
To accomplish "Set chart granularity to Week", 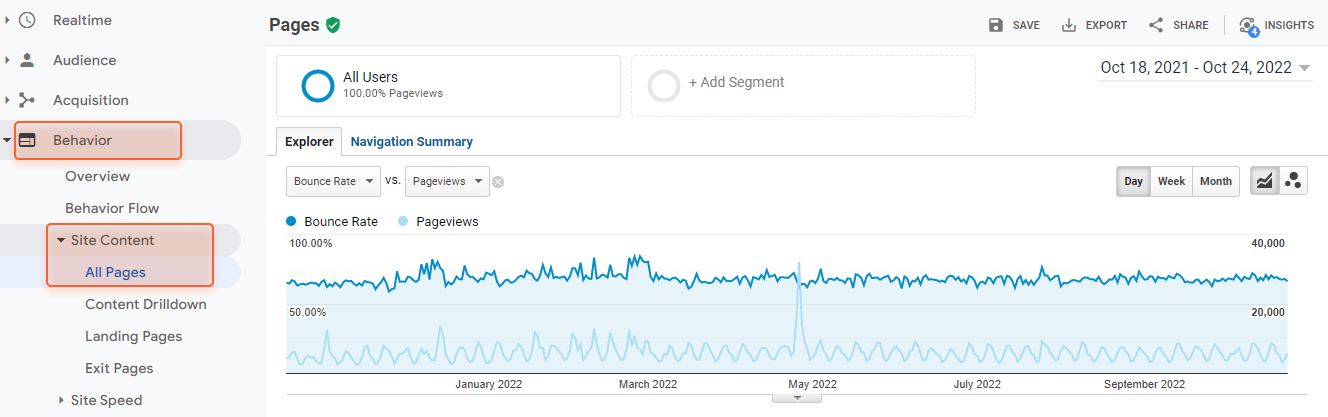I will pyautogui.click(x=1171, y=181).
